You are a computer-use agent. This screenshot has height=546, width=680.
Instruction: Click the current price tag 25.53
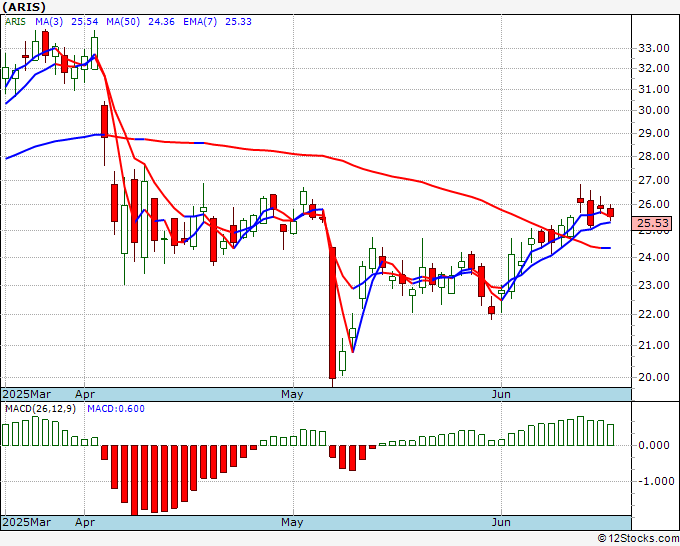(652, 223)
